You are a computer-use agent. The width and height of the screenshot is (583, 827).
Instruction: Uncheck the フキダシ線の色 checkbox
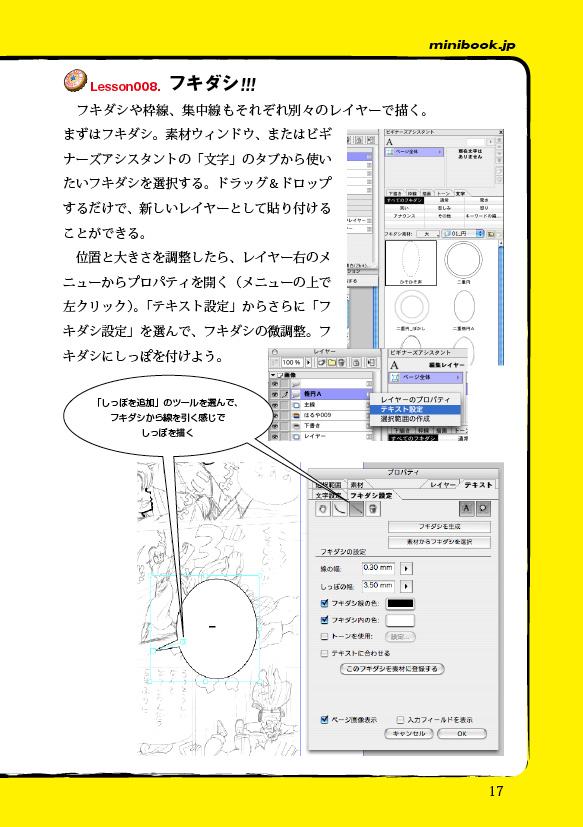[325, 603]
